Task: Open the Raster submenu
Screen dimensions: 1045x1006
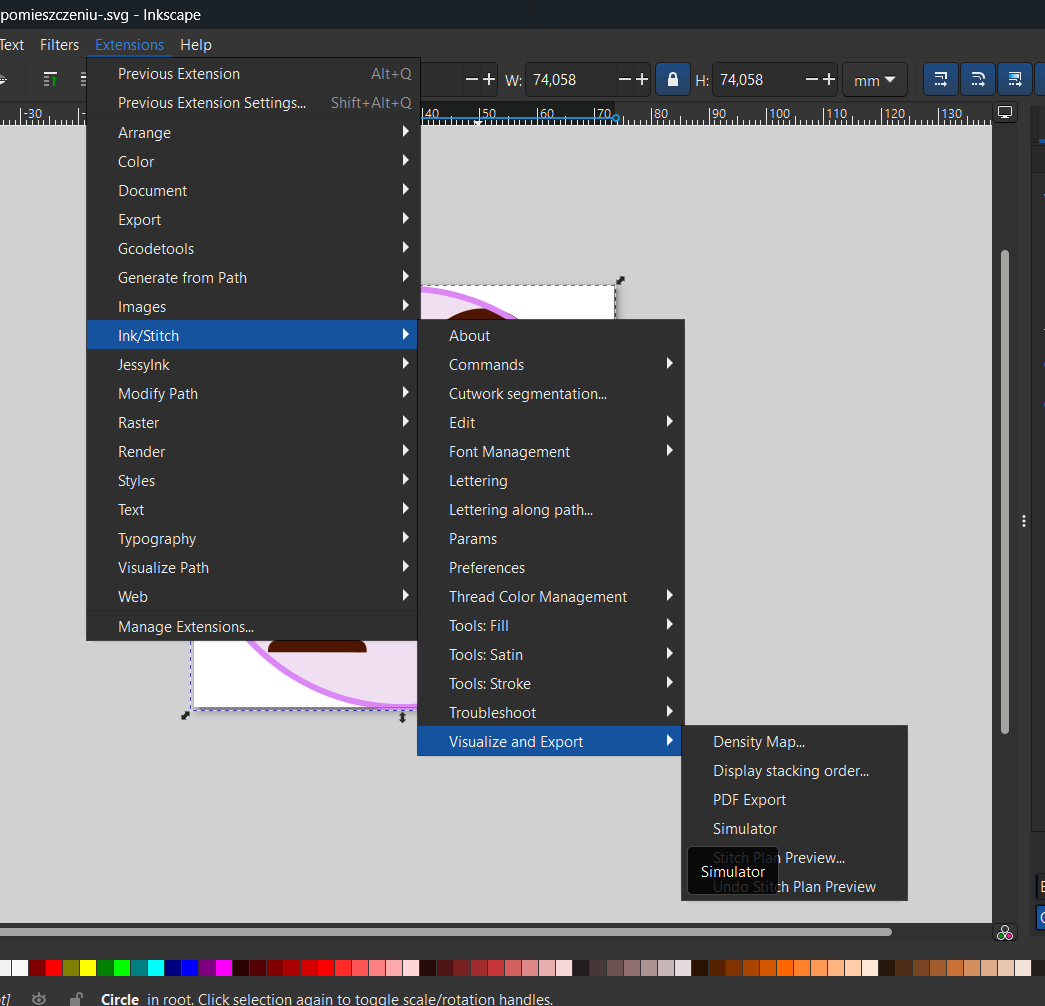Action: pos(253,423)
